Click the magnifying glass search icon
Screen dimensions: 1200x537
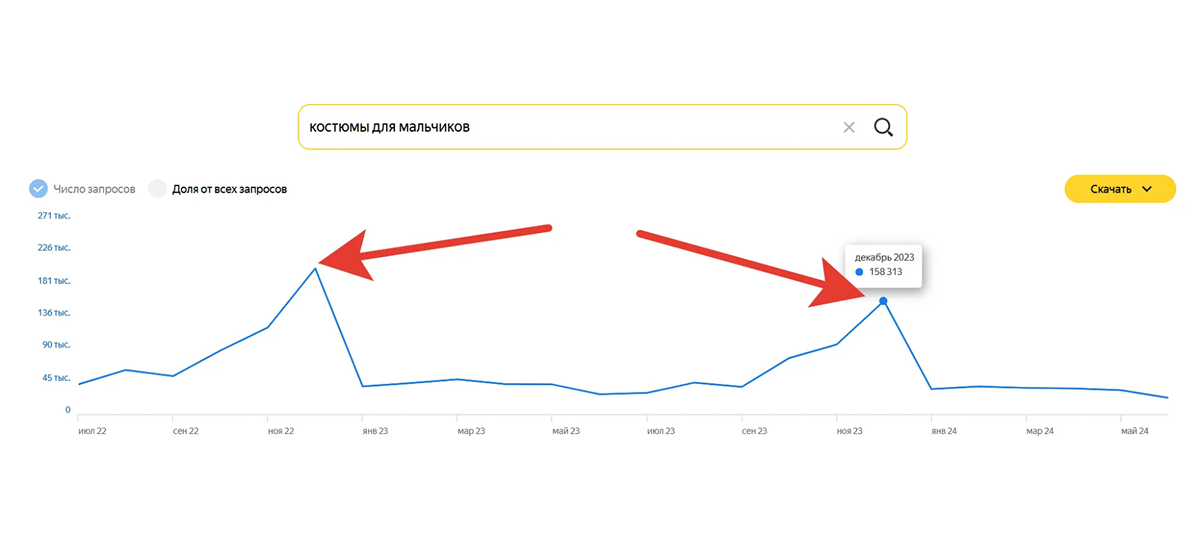pyautogui.click(x=883, y=127)
